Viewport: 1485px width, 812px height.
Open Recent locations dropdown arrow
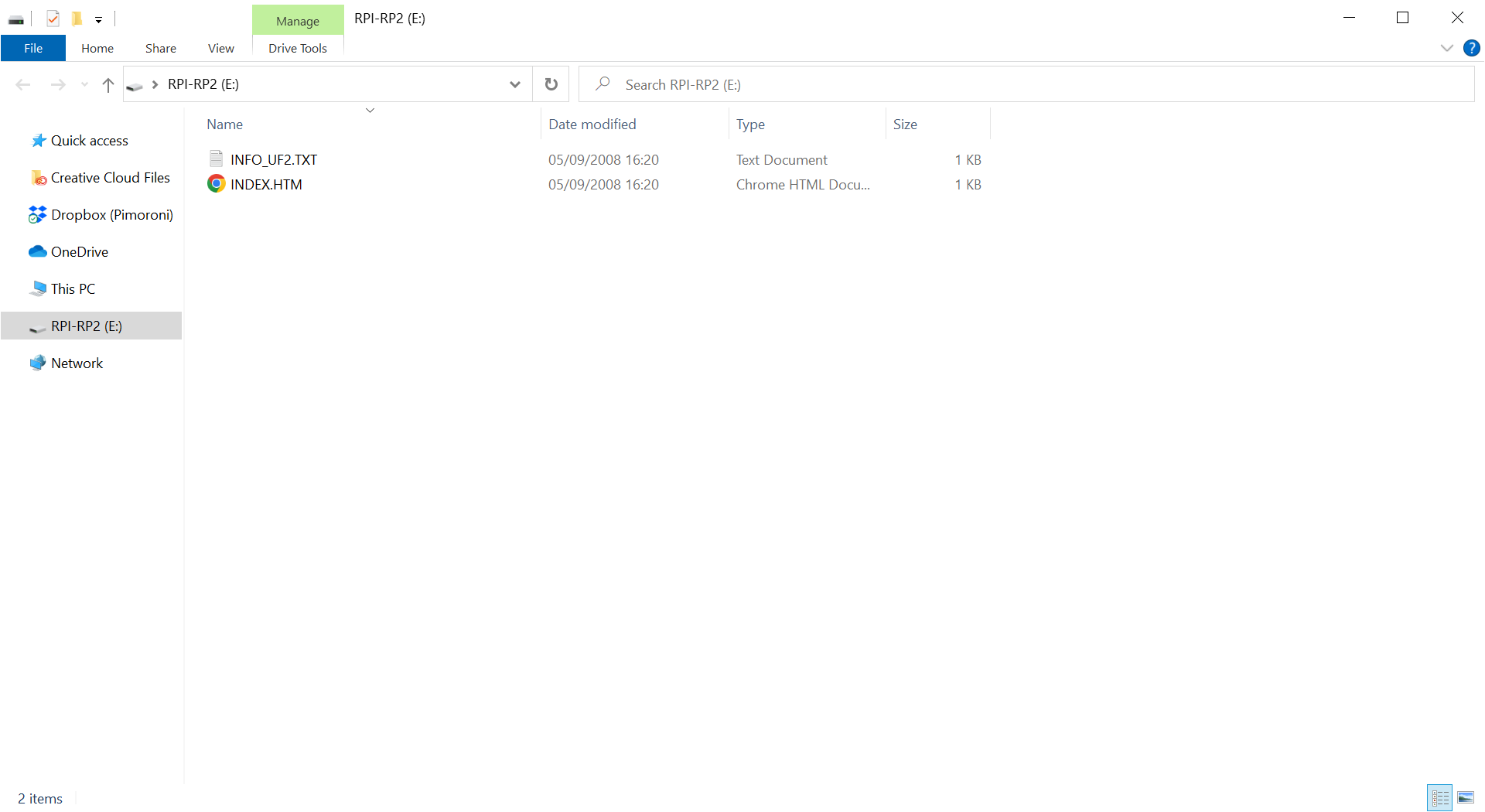click(84, 84)
